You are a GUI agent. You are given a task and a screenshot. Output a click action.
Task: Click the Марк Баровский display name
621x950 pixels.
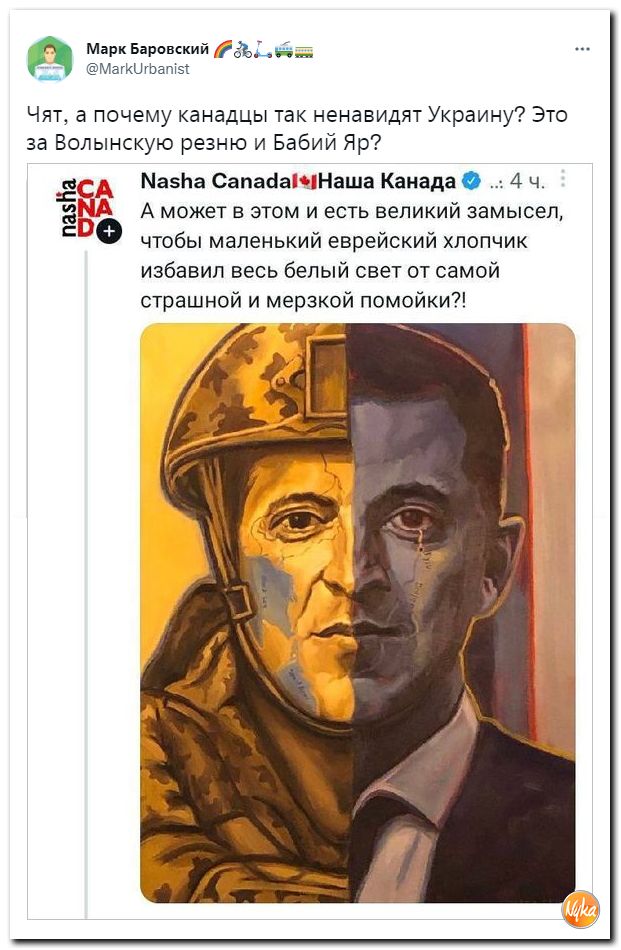click(x=147, y=48)
